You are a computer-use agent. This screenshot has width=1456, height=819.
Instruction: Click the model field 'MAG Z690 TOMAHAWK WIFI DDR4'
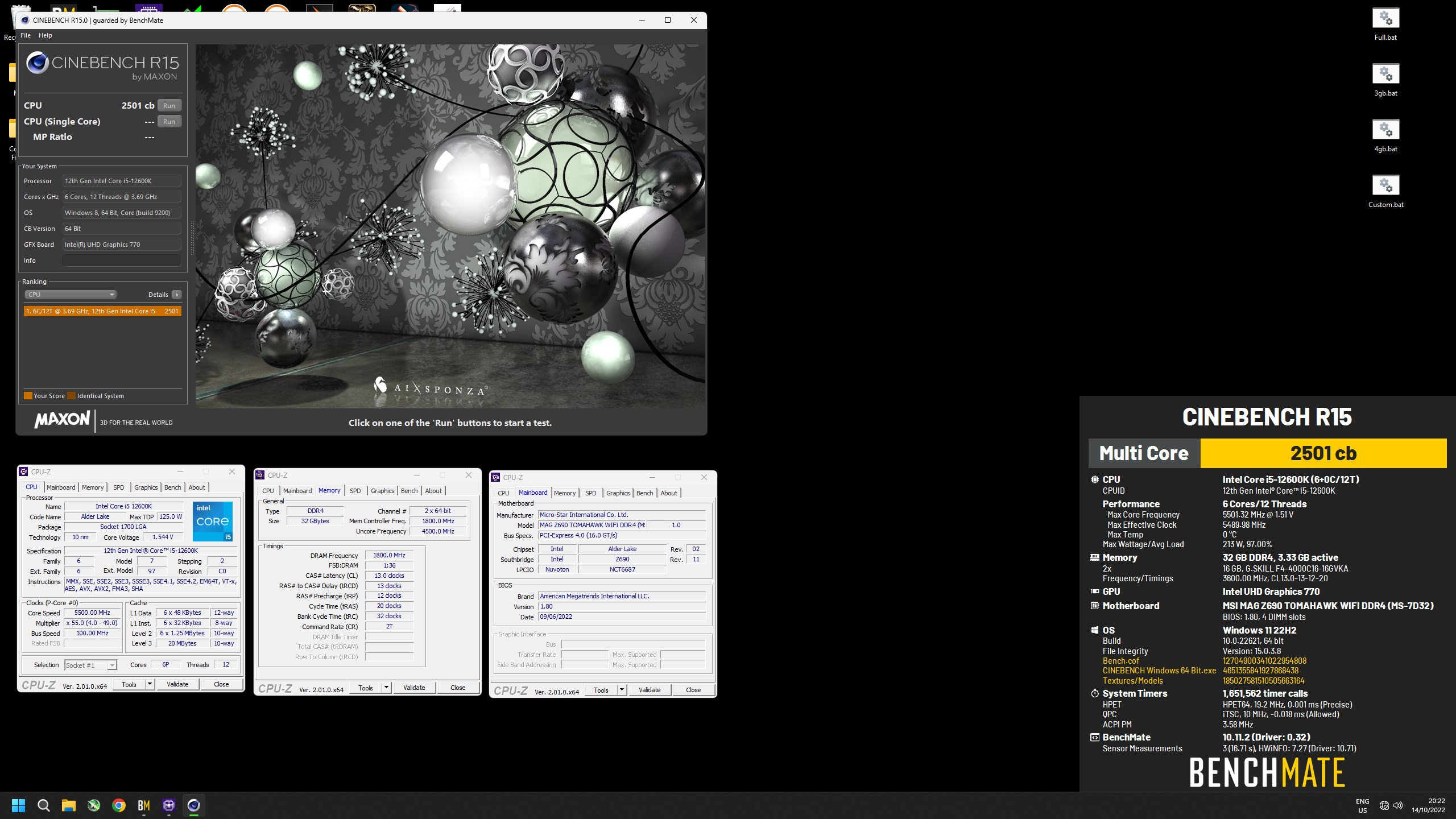pos(591,525)
